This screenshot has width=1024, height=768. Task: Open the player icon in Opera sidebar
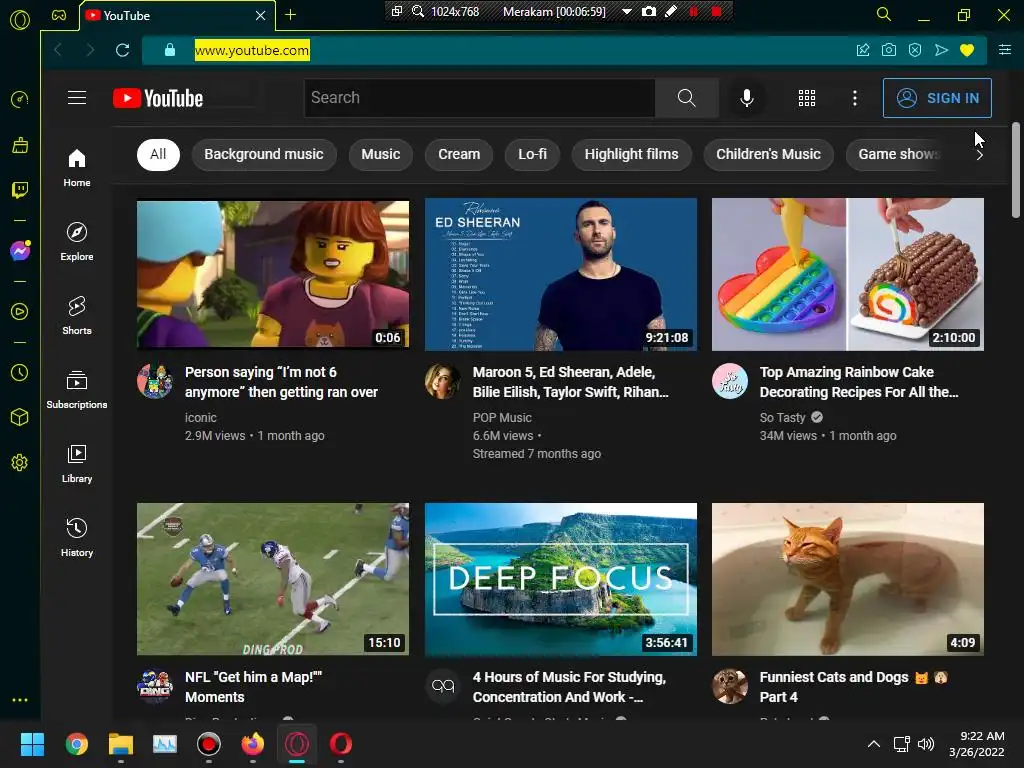tap(20, 312)
